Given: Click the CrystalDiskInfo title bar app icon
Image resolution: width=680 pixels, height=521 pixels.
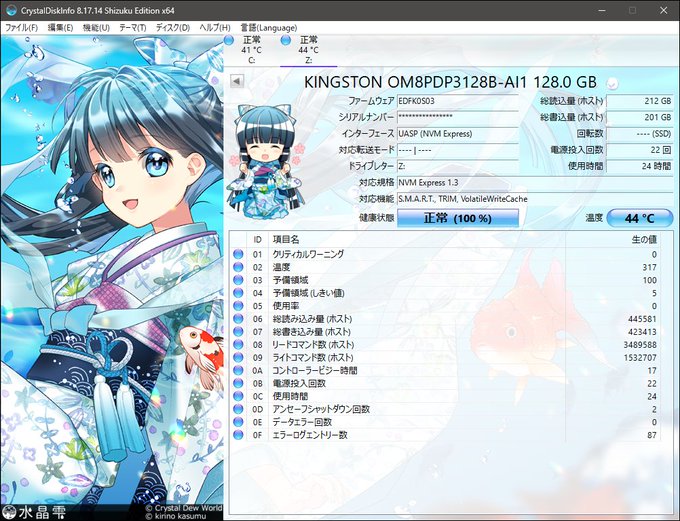Looking at the screenshot, I should (x=11, y=10).
